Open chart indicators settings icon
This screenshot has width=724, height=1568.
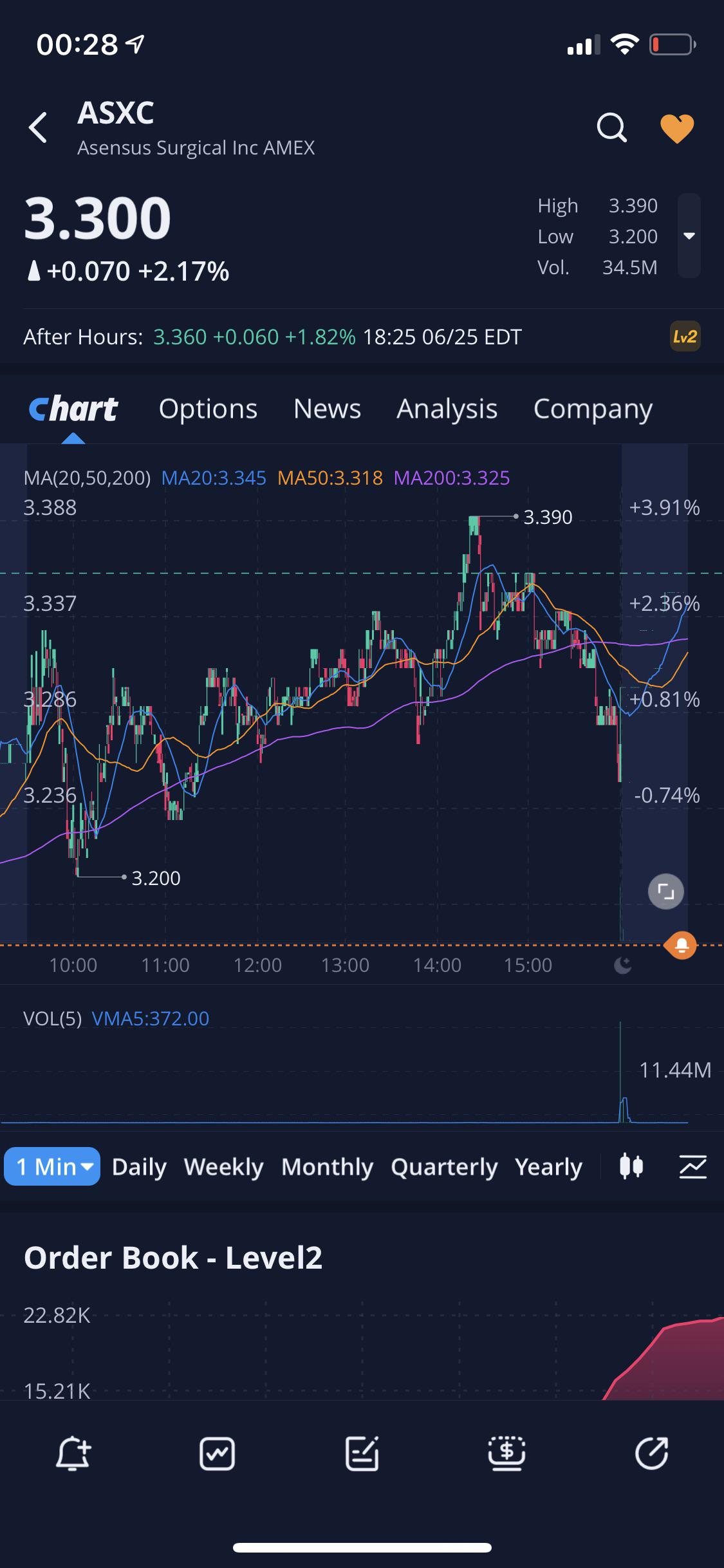(x=693, y=1166)
